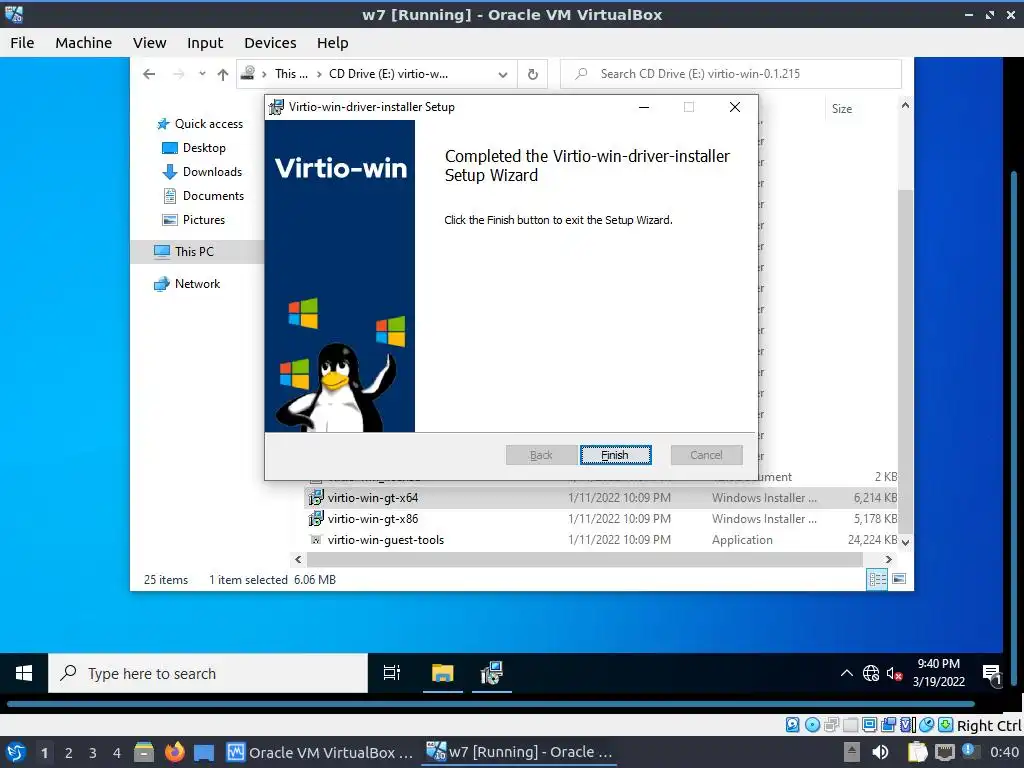Click the muted speaker tray icon

coord(894,673)
